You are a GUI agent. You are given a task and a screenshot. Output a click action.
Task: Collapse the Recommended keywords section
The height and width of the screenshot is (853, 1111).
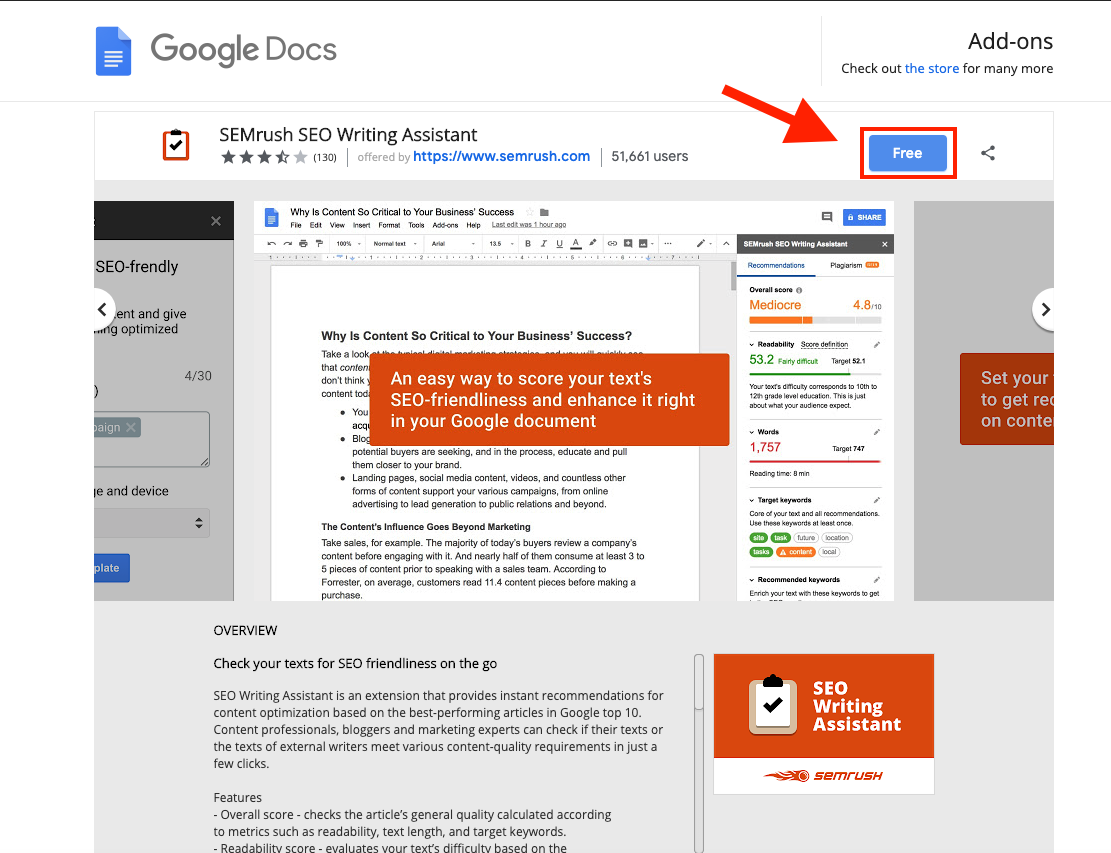752,580
